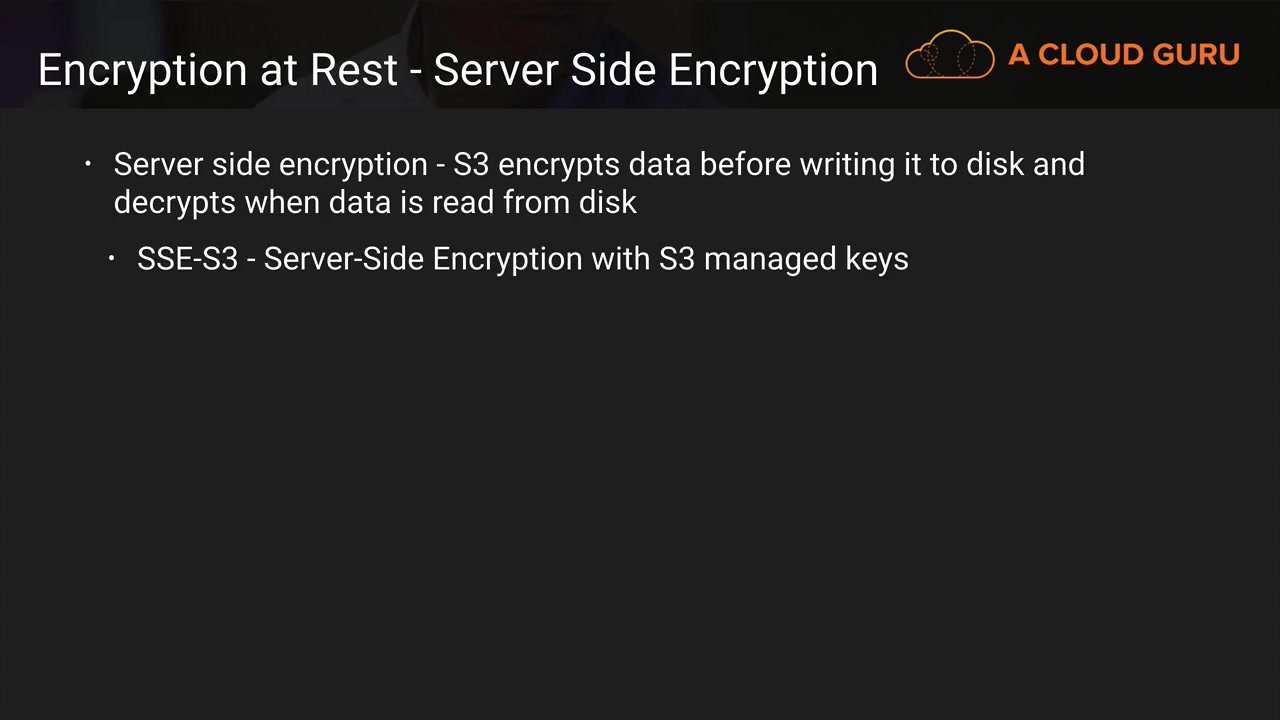Click "Server Side Encryption" in the title

tap(655, 71)
